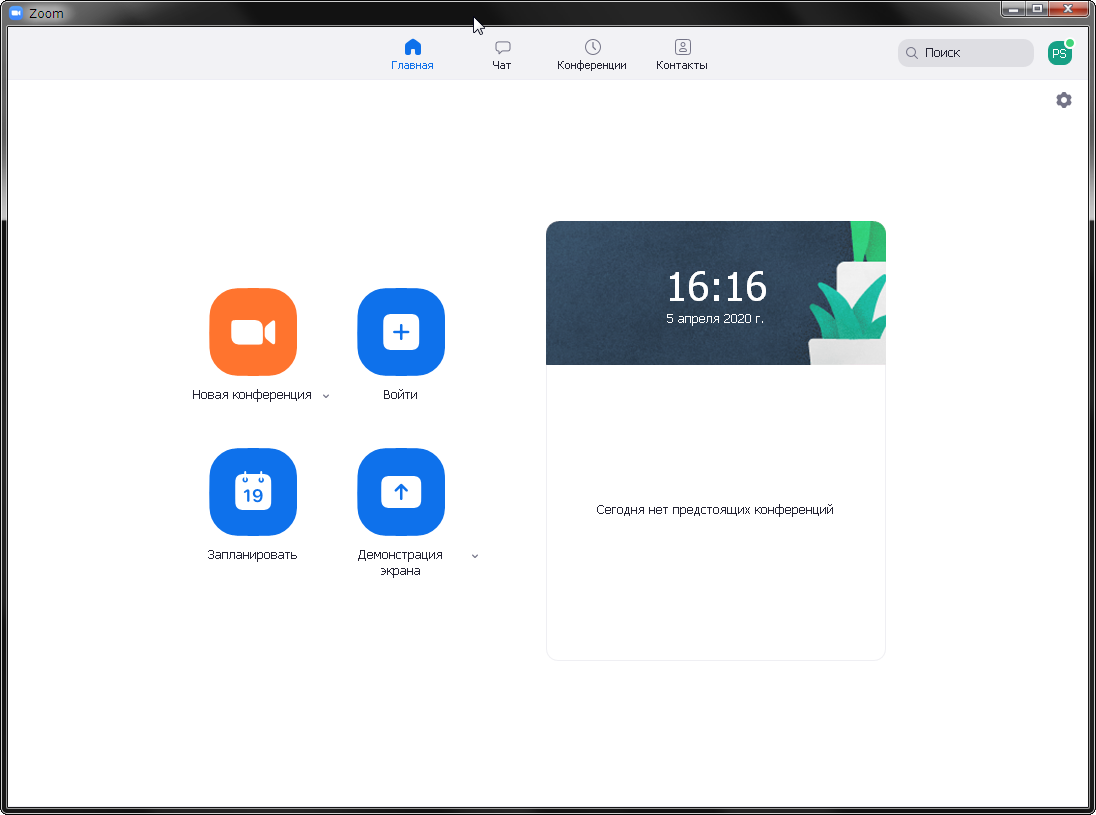Click the Запланировать label
The width and height of the screenshot is (1096, 815).
(252, 555)
